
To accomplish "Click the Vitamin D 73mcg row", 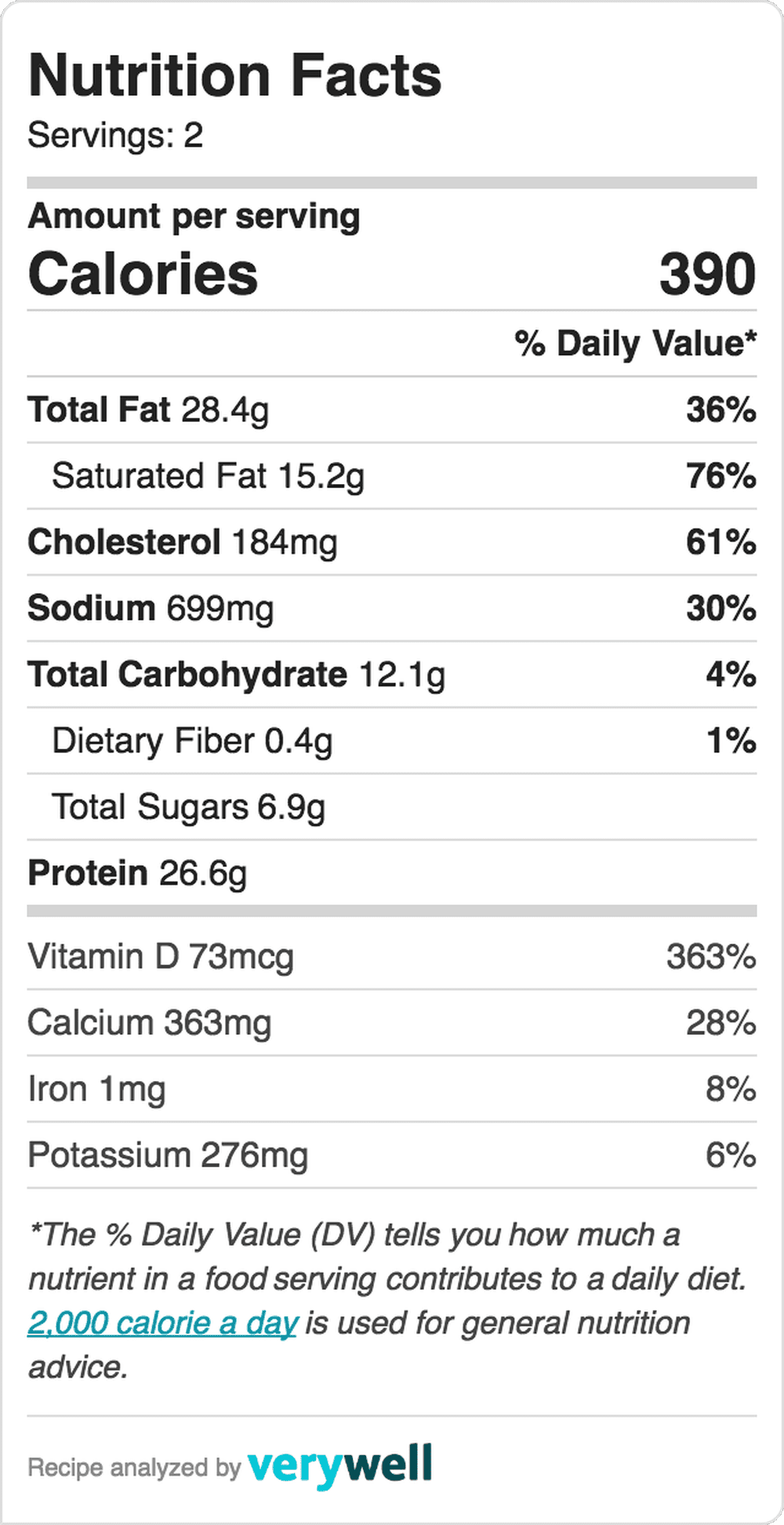I will 392,956.
